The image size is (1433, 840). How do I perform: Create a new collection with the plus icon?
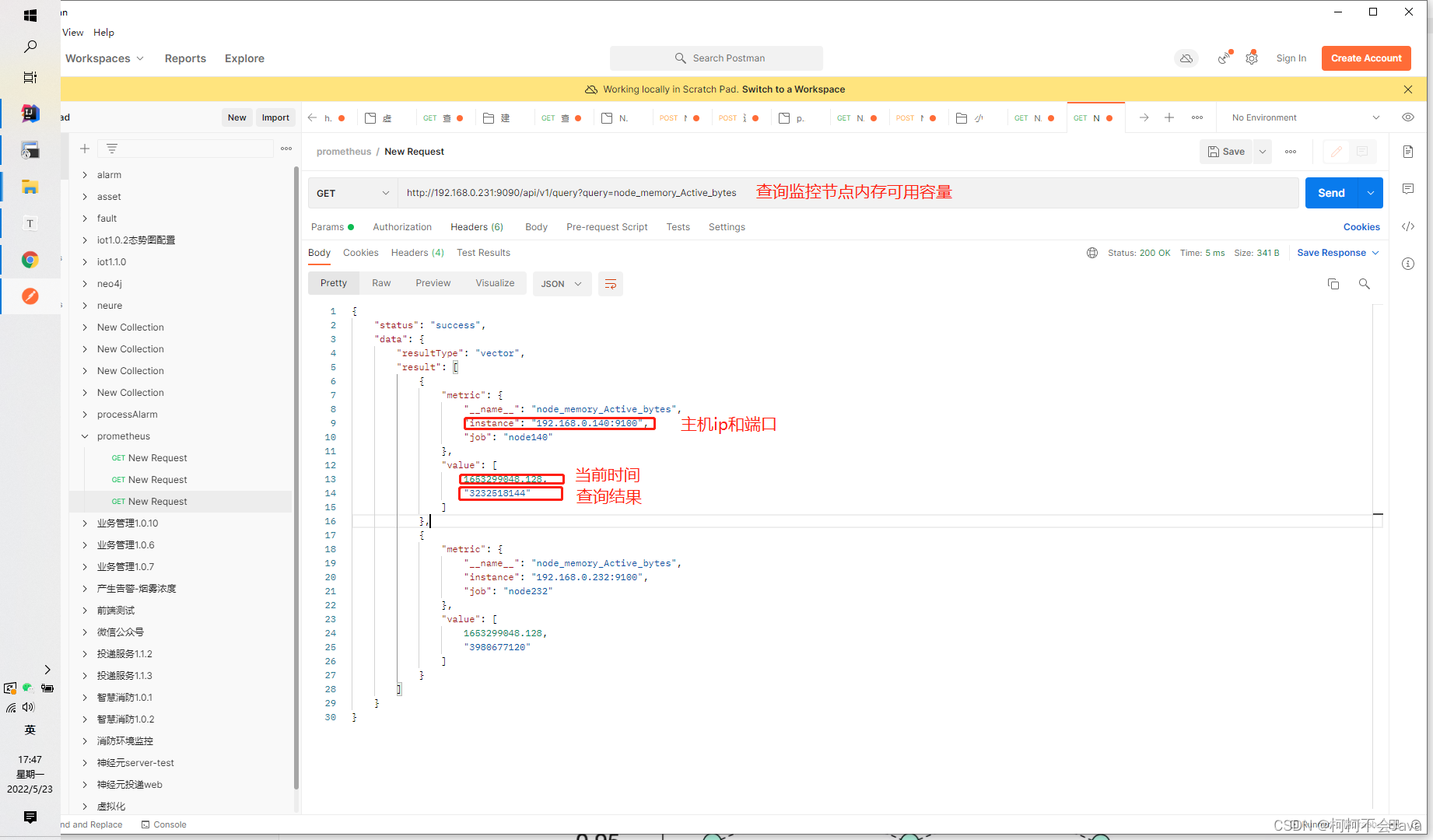pos(85,149)
